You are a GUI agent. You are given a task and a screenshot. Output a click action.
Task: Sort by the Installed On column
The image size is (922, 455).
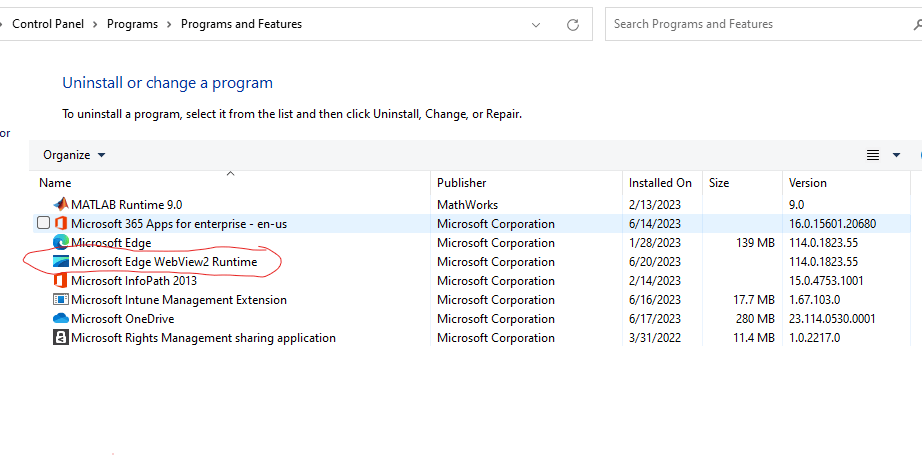tap(660, 183)
